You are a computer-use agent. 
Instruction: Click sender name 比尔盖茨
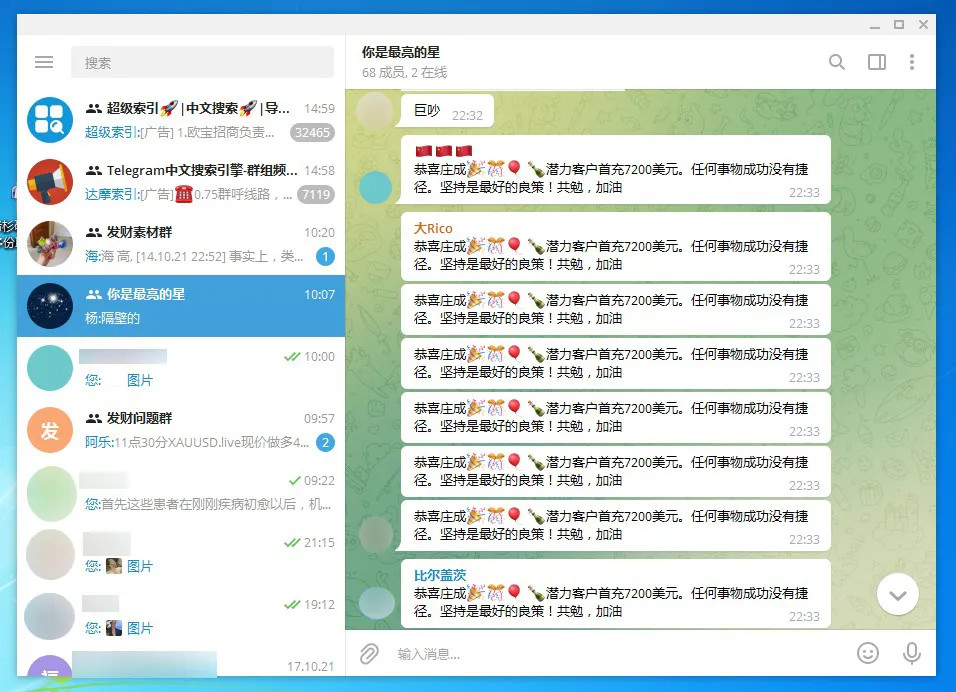pyautogui.click(x=440, y=575)
